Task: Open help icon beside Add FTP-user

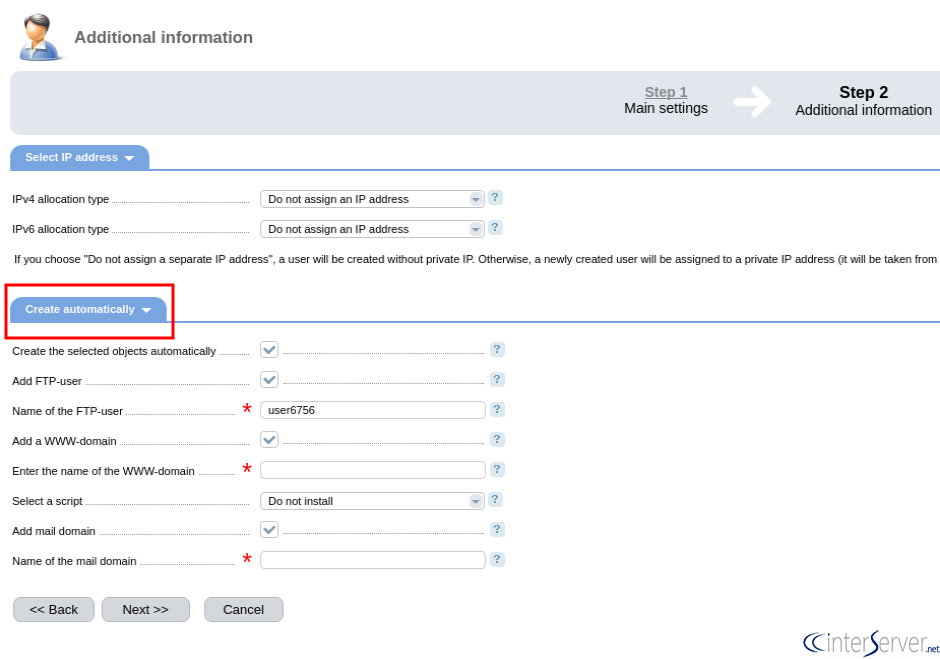Action: tap(497, 380)
